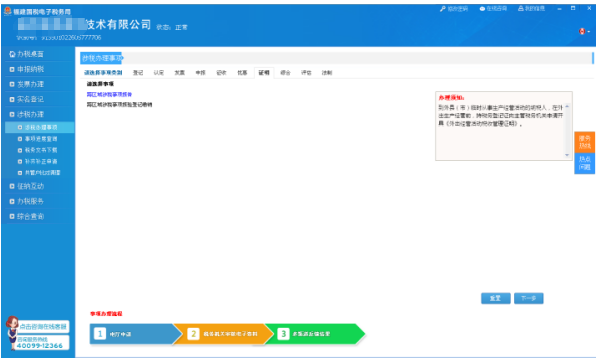605x360 pixels.
Task: Expand the 办税服务 sidebar section
Action: coord(27,201)
